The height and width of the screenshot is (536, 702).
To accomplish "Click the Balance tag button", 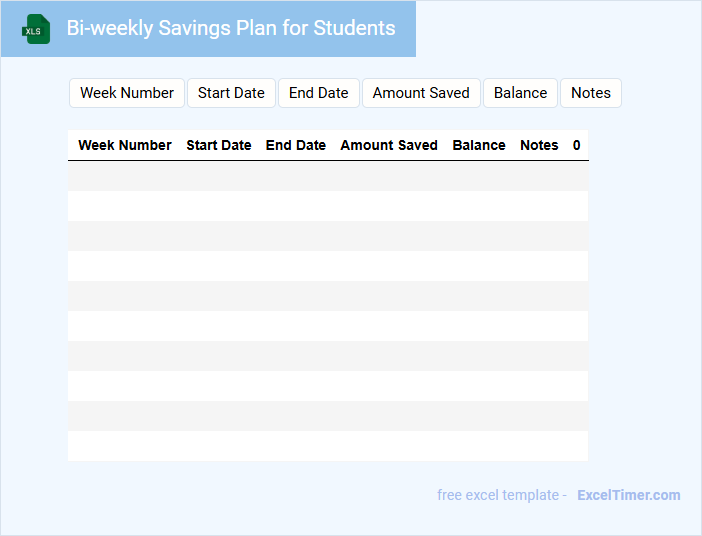I will (x=520, y=93).
